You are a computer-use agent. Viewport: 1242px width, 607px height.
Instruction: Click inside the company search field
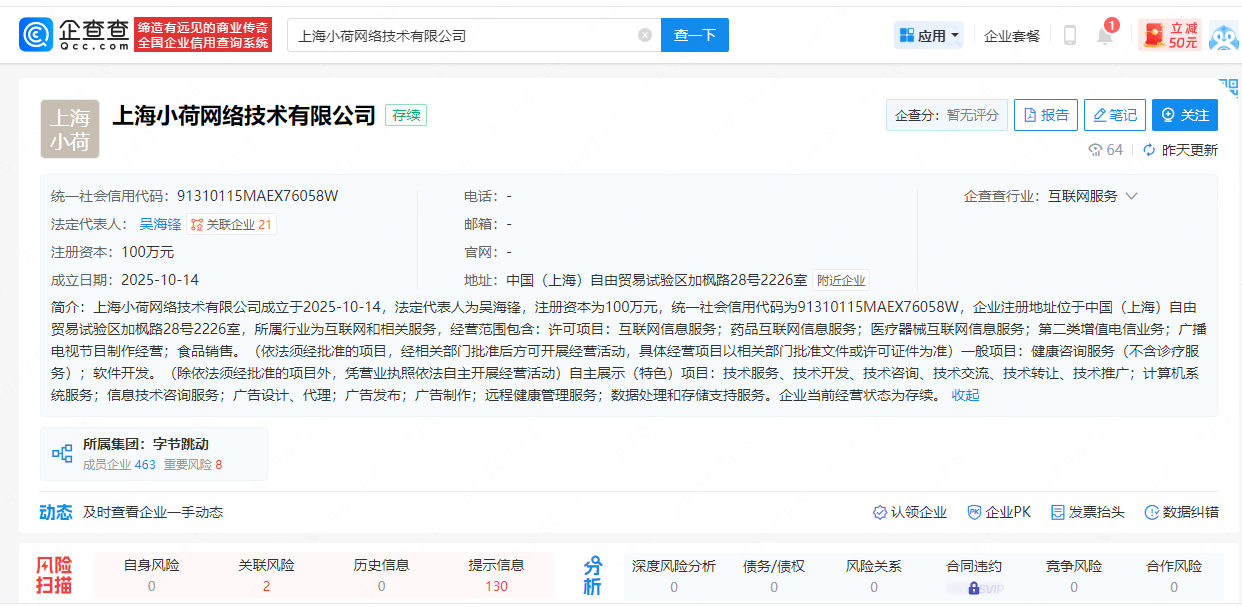tap(460, 35)
